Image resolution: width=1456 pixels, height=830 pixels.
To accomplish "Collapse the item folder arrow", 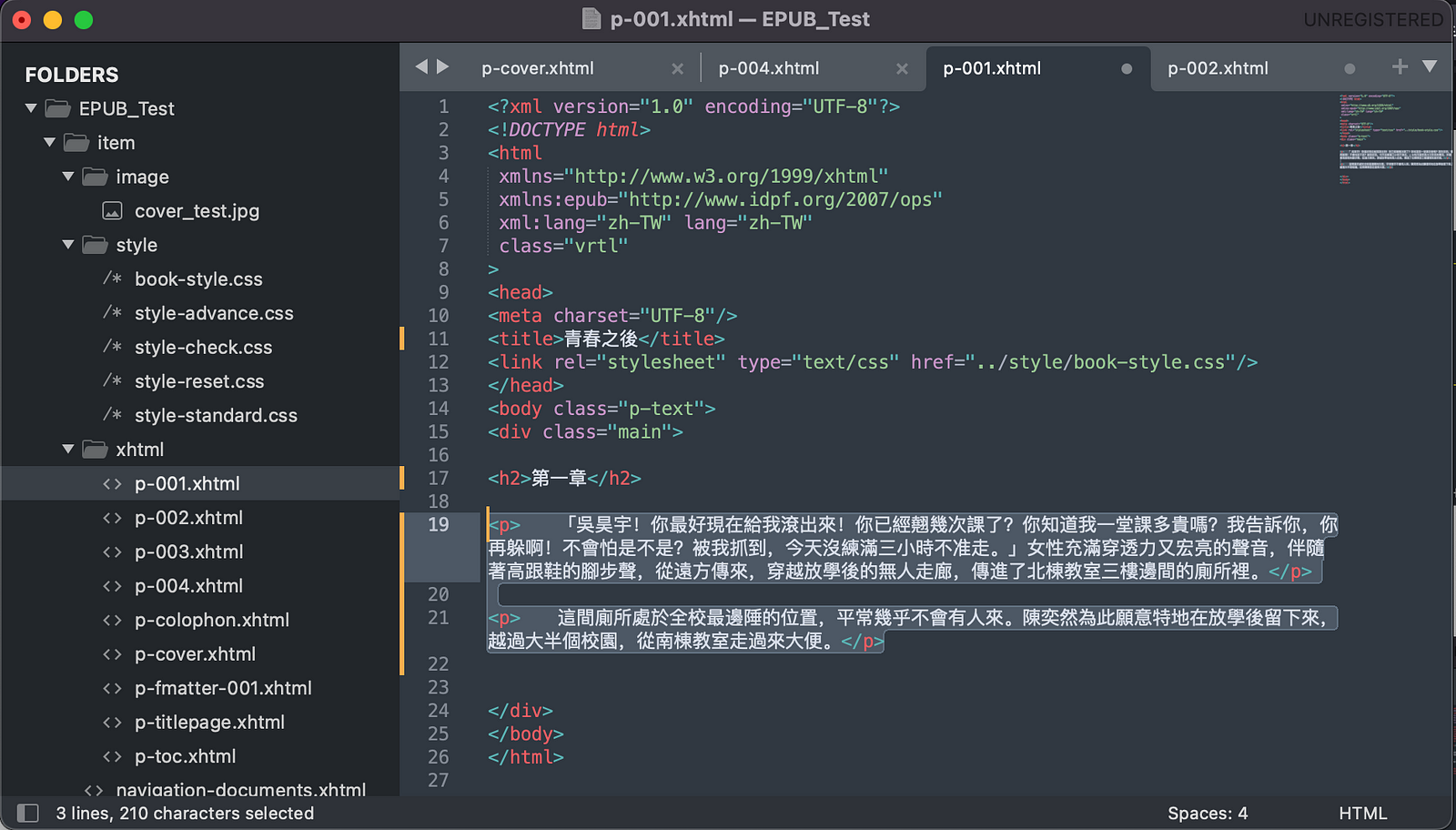I will click(x=49, y=143).
